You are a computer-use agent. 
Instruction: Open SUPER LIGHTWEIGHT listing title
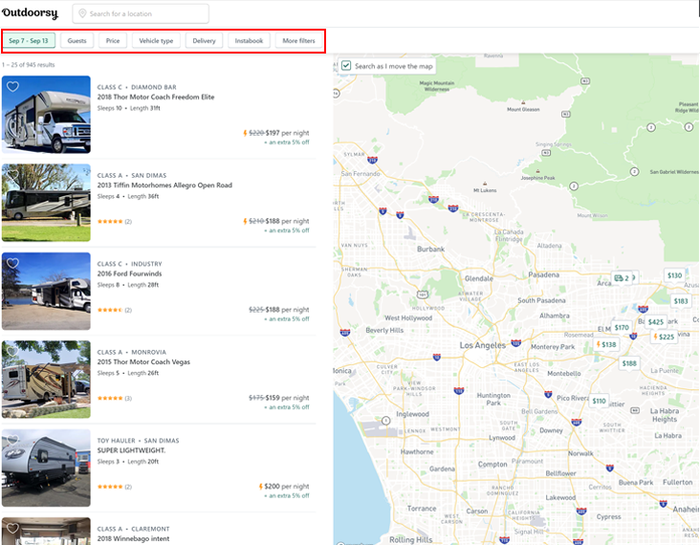click(131, 450)
